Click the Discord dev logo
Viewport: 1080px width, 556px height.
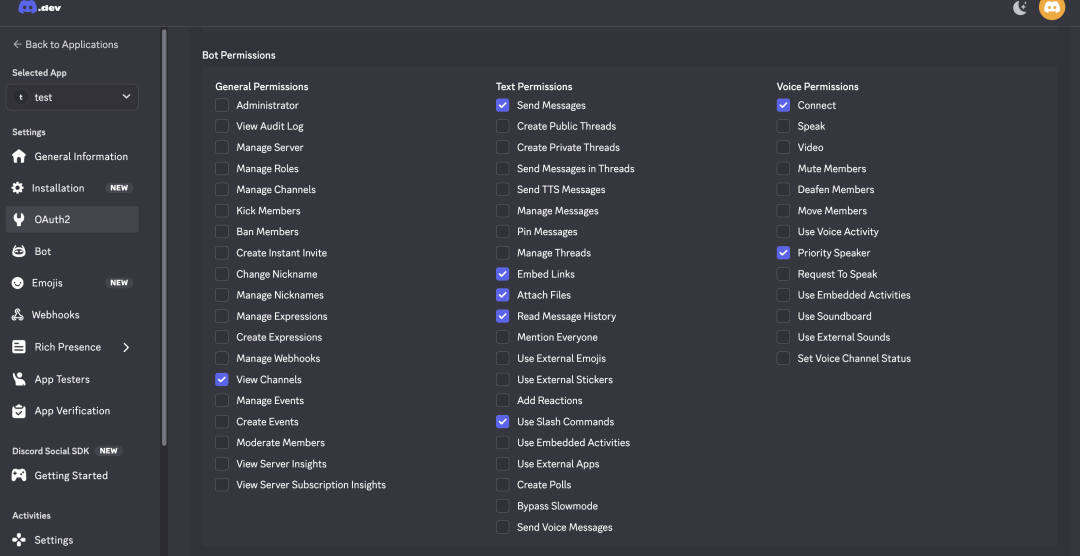tap(40, 8)
